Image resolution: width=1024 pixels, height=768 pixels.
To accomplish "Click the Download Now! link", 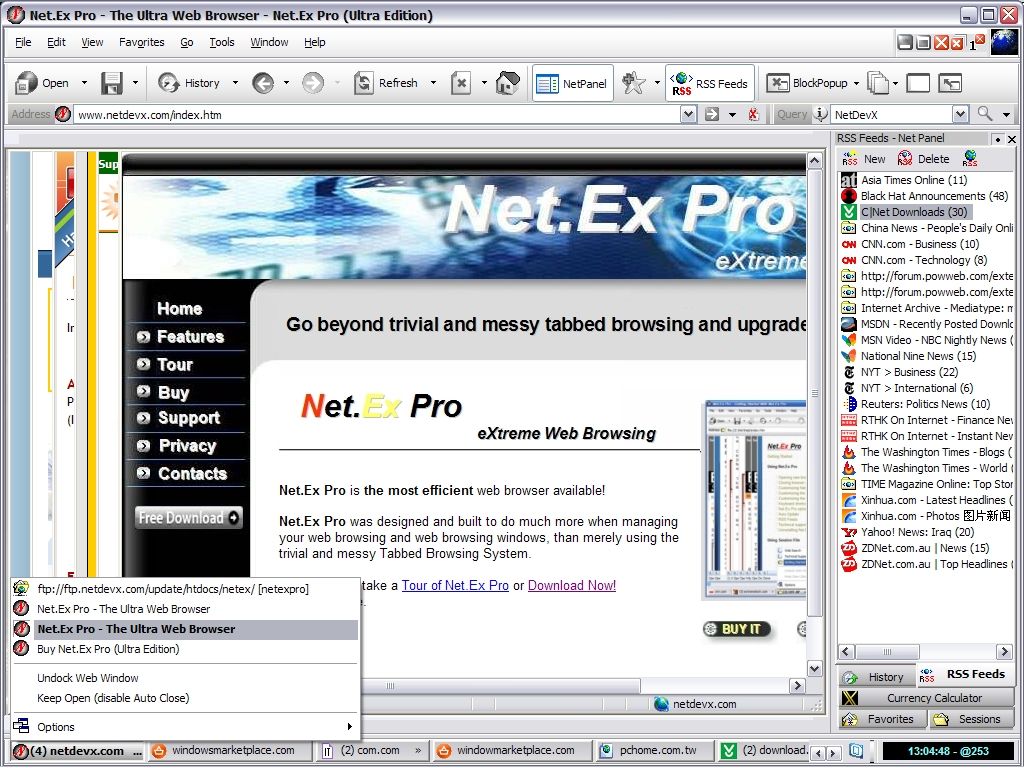I will tap(571, 585).
